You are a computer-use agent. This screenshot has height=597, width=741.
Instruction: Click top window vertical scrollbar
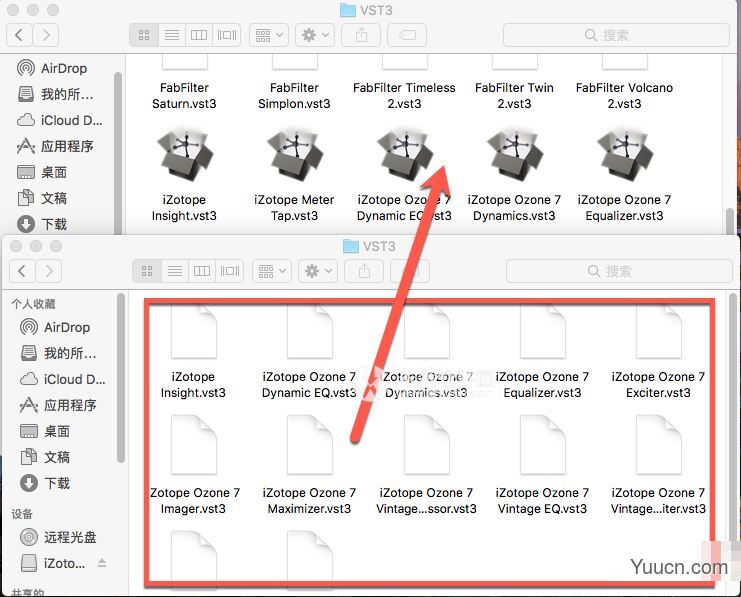click(730, 221)
